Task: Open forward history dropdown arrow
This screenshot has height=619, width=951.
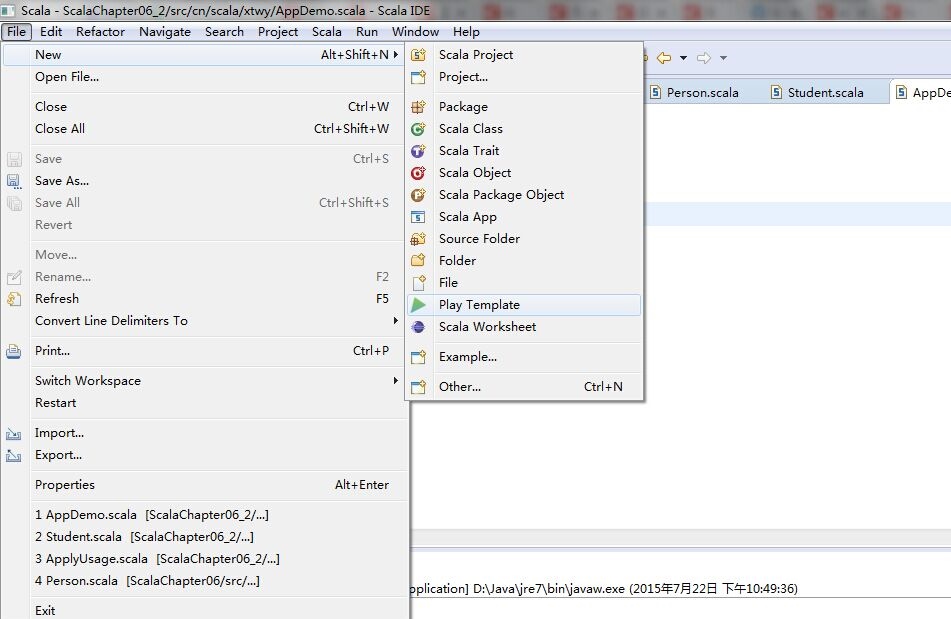Action: tap(723, 58)
